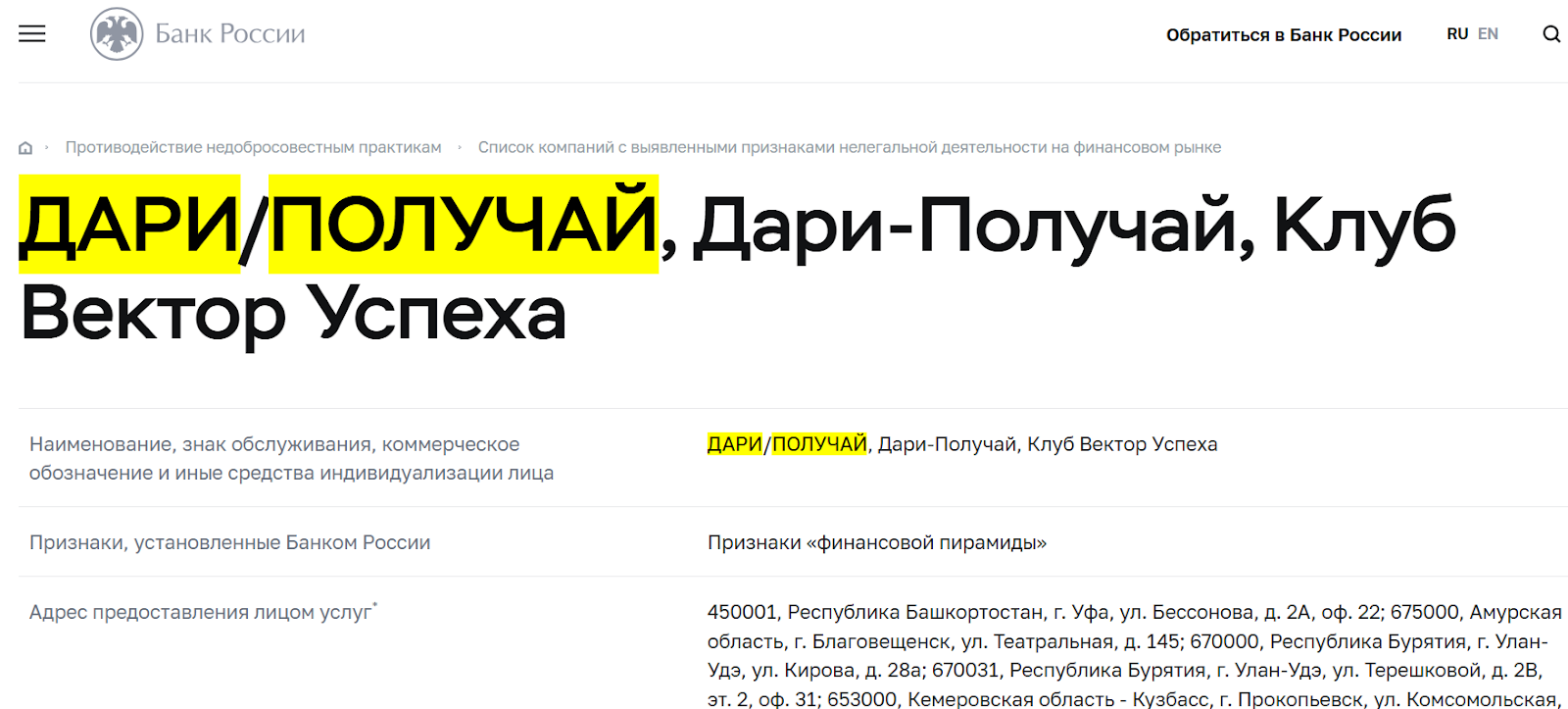Click address line Удэ, ул. Кирова, д. 28а

pos(1125,670)
